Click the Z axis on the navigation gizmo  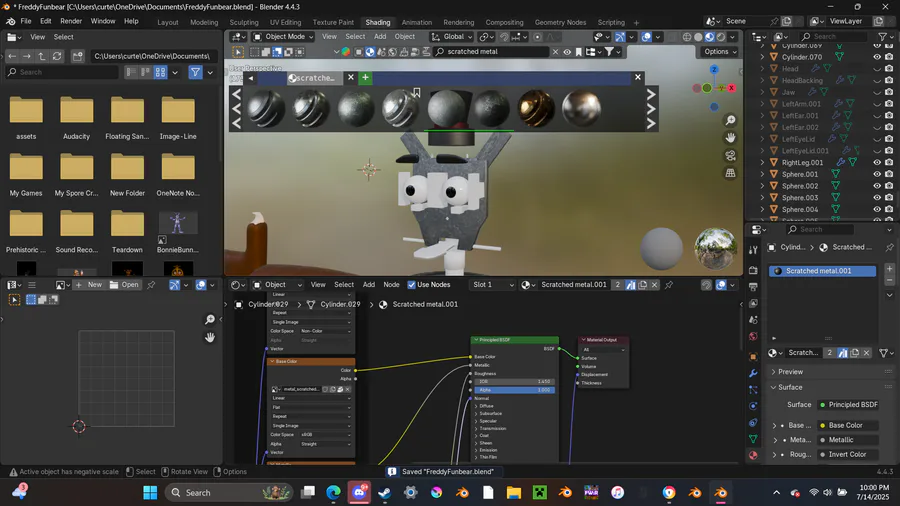point(714,69)
